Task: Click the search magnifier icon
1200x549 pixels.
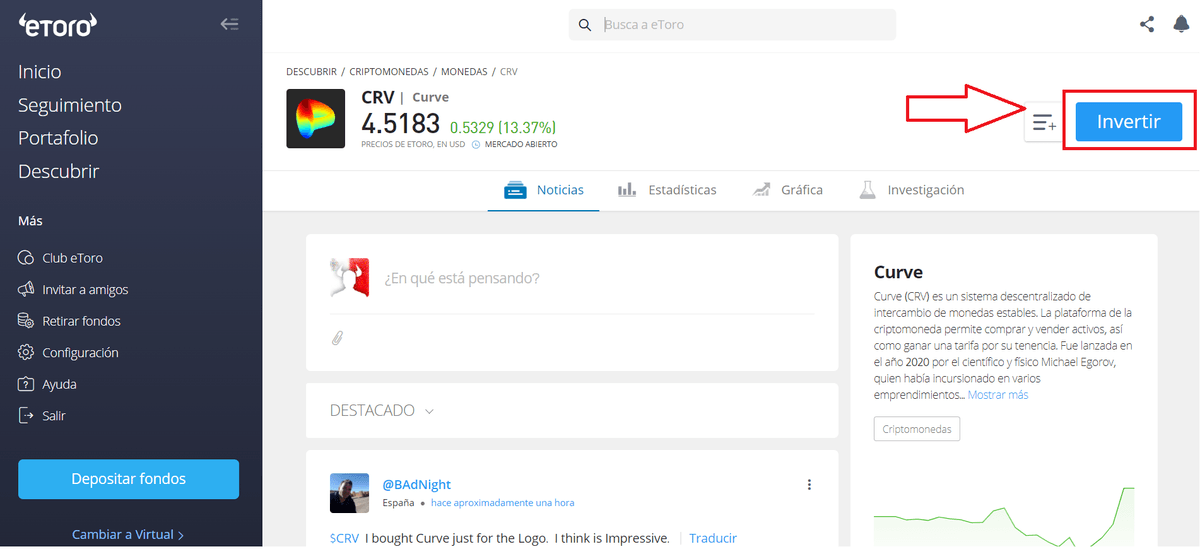Action: [585, 25]
